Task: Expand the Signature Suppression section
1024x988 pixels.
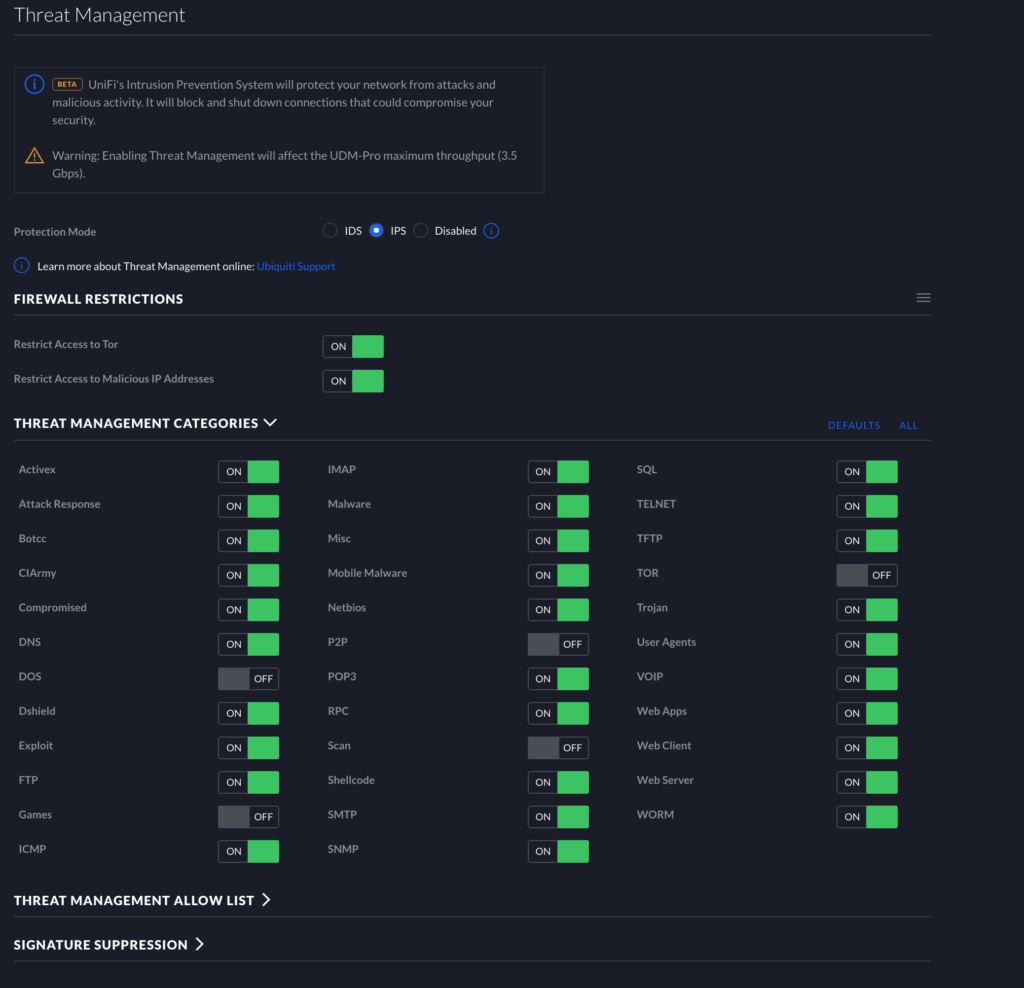Action: [200, 944]
